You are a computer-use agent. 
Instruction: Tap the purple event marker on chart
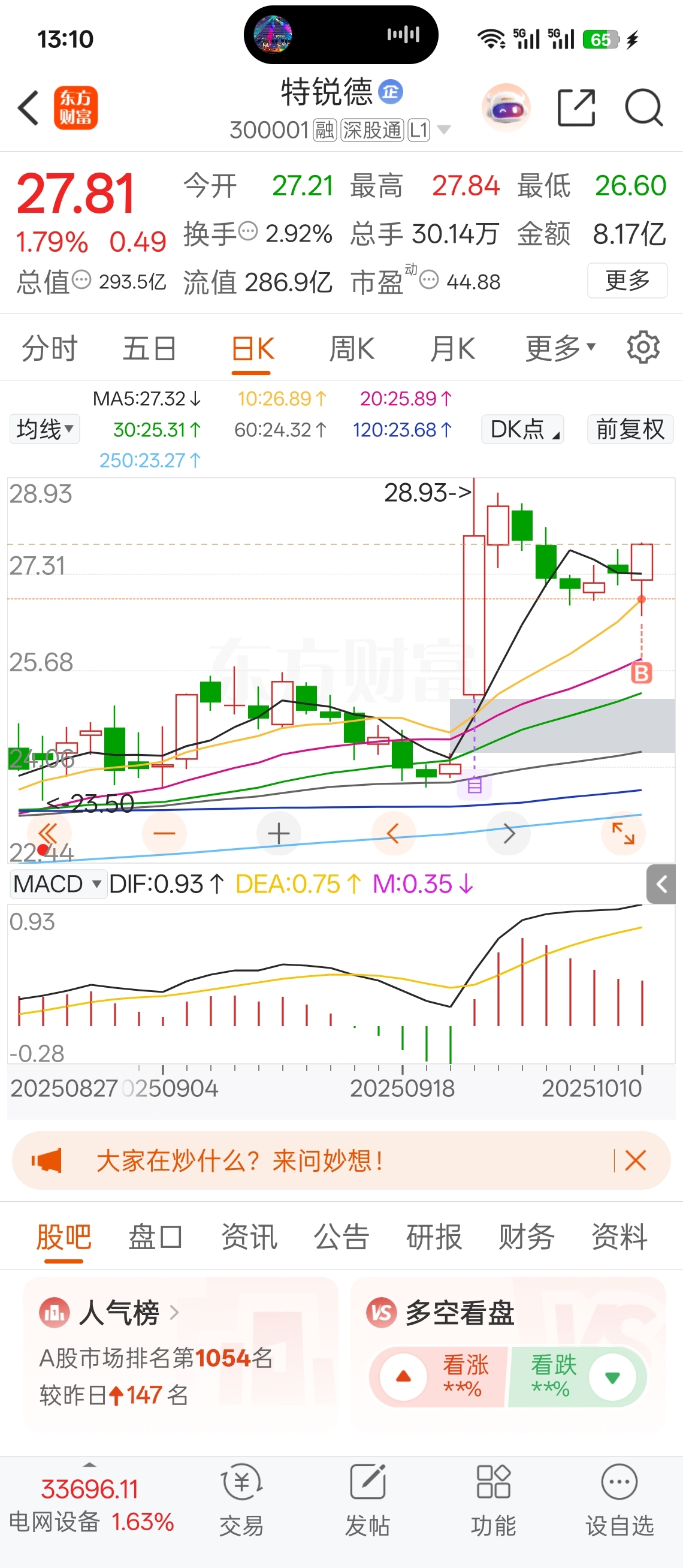tap(475, 785)
